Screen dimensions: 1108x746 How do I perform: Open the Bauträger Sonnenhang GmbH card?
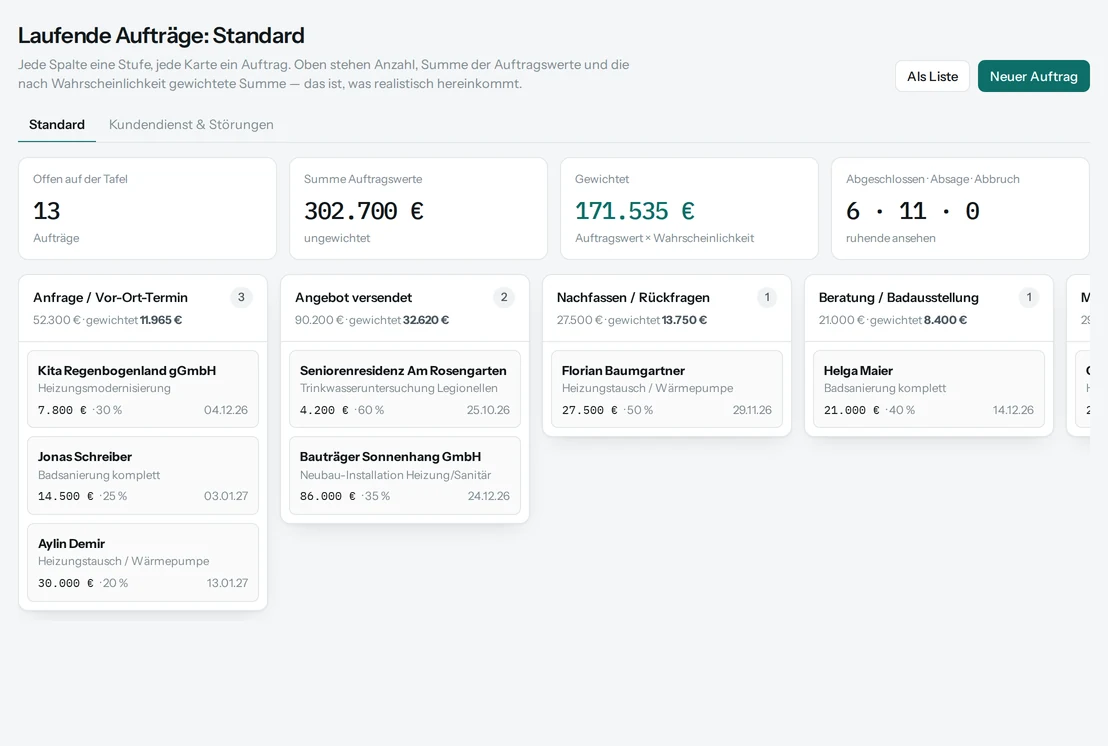pos(405,475)
